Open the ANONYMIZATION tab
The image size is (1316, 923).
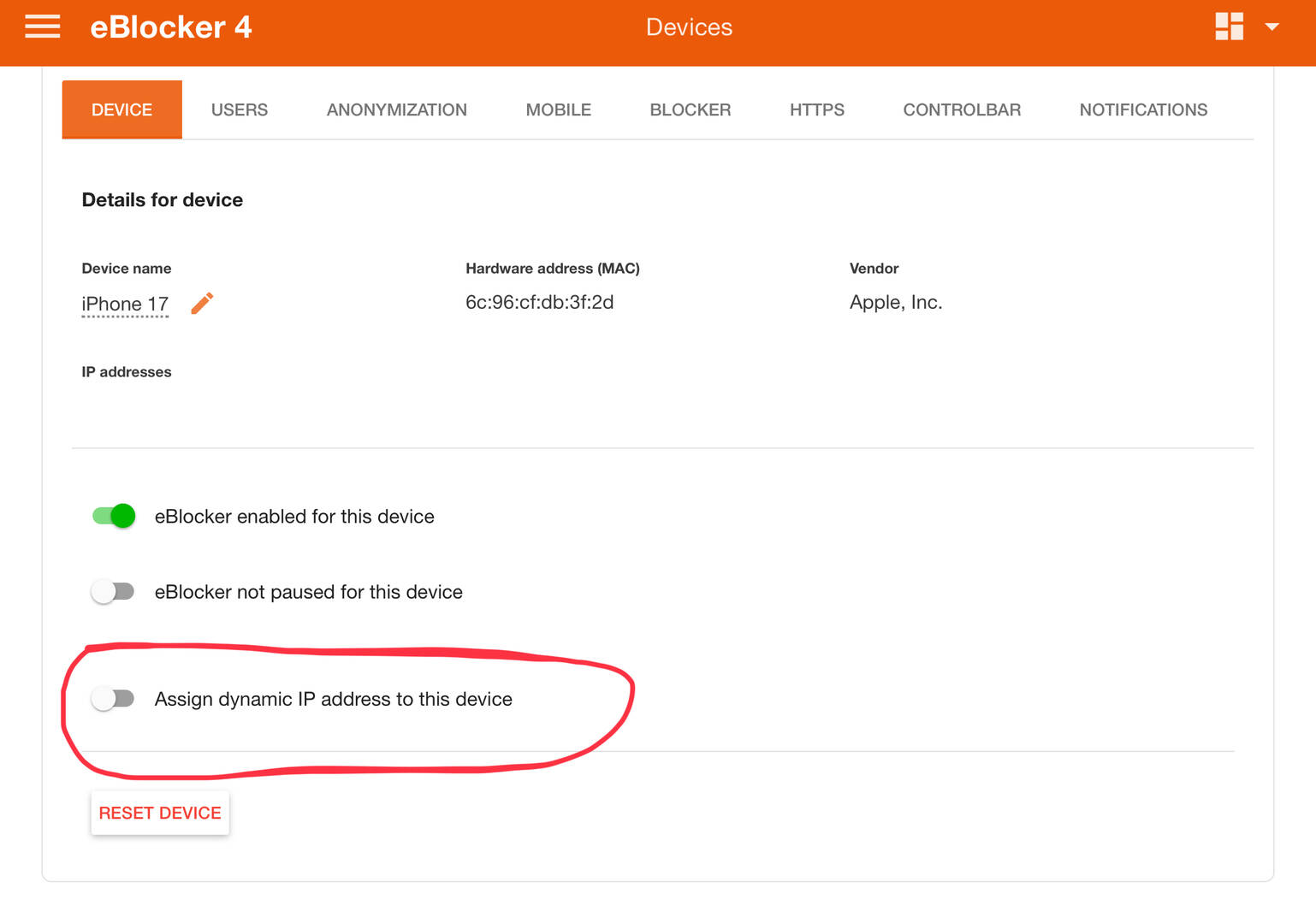396,109
